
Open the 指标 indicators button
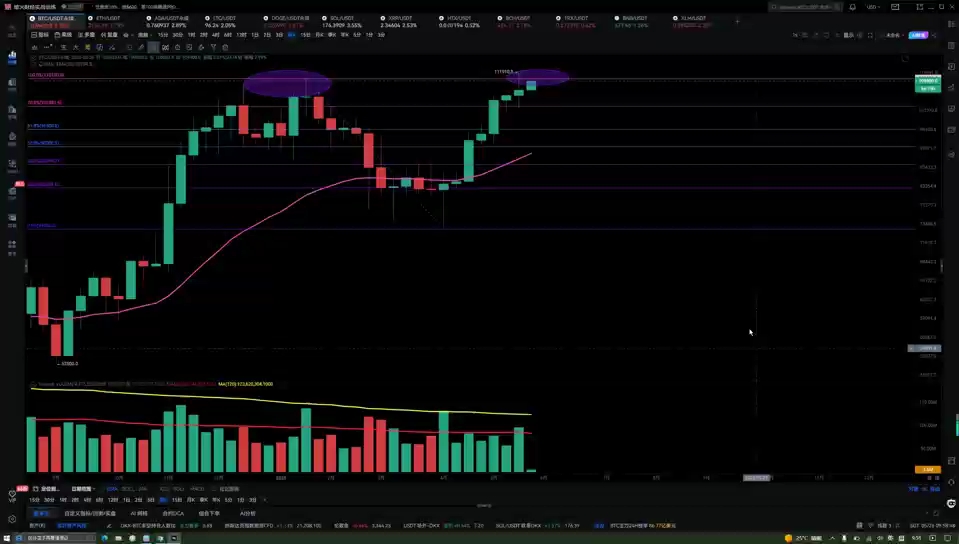click(40, 34)
